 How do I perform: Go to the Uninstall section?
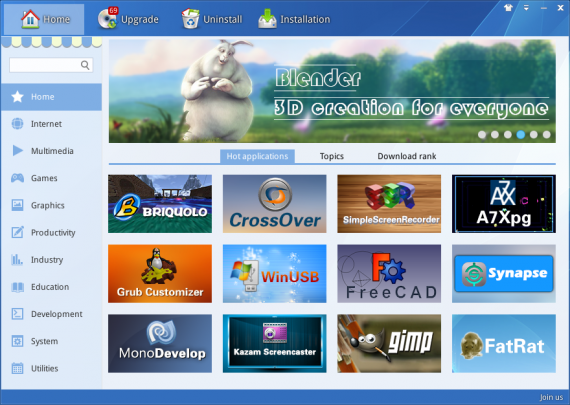click(212, 19)
